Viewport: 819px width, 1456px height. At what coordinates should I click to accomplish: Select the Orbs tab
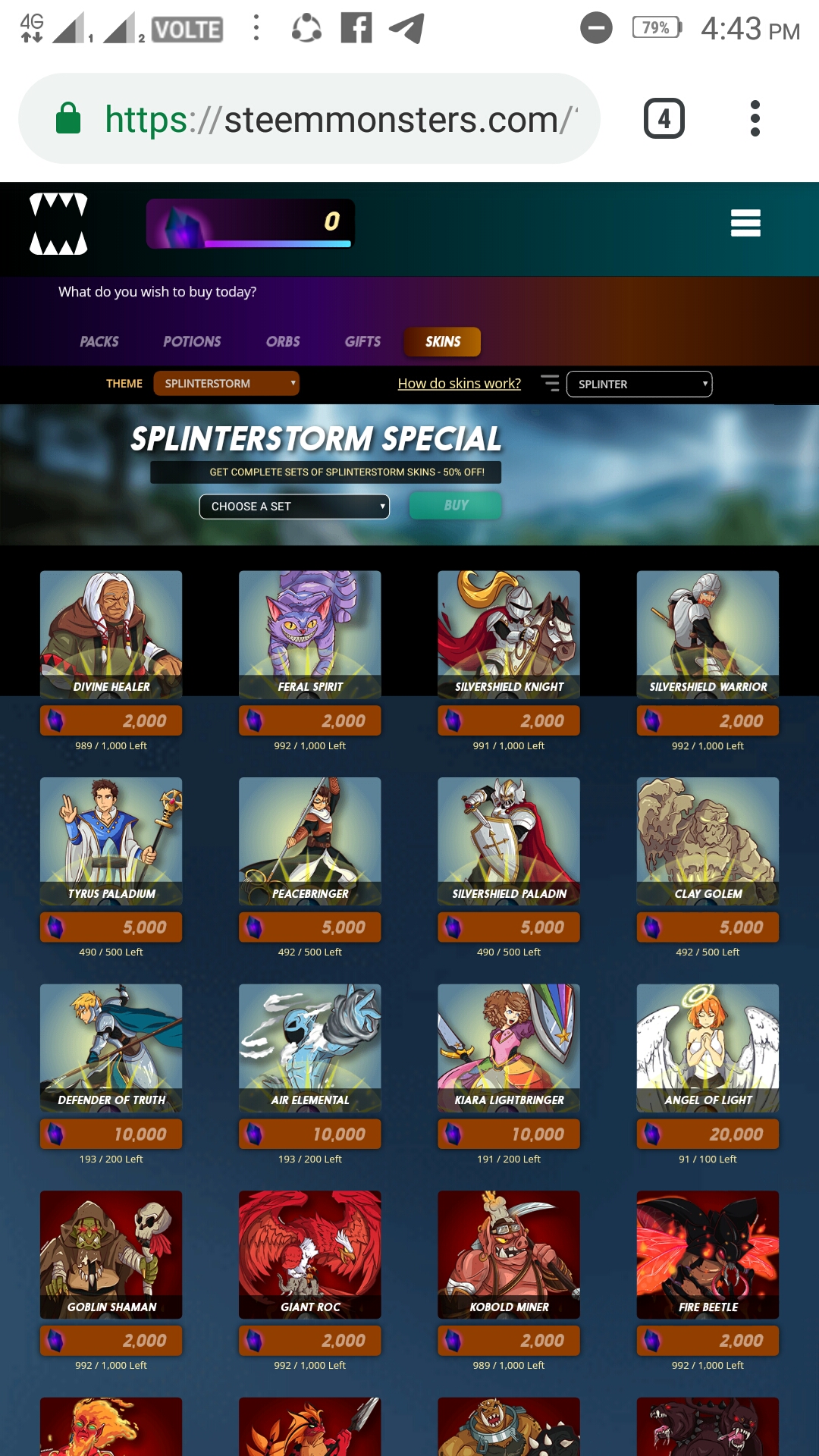pos(283,341)
